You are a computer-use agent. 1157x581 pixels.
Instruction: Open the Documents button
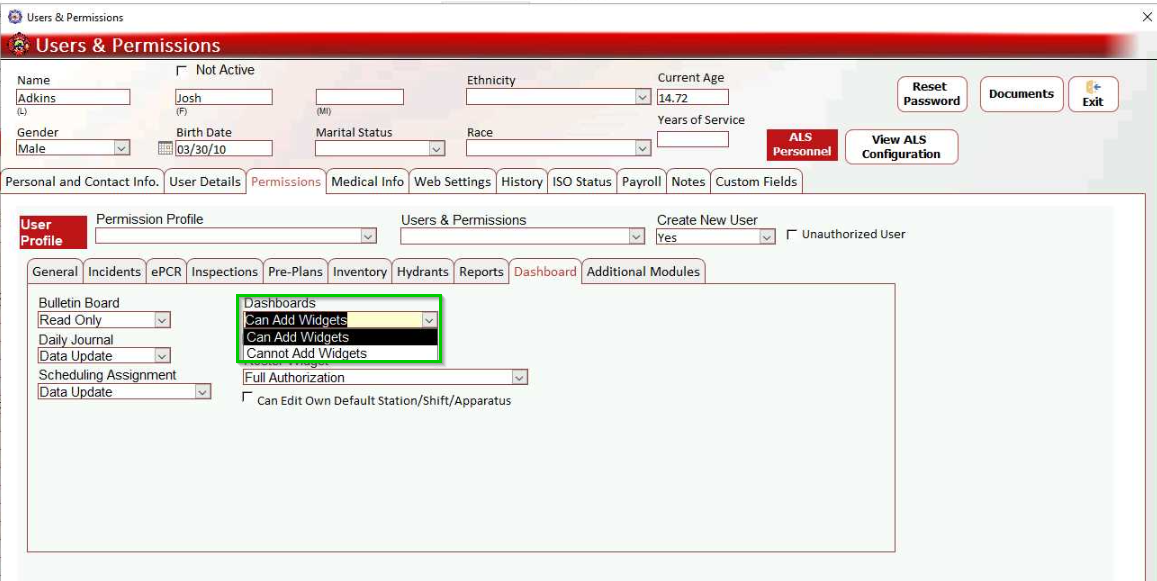1021,94
